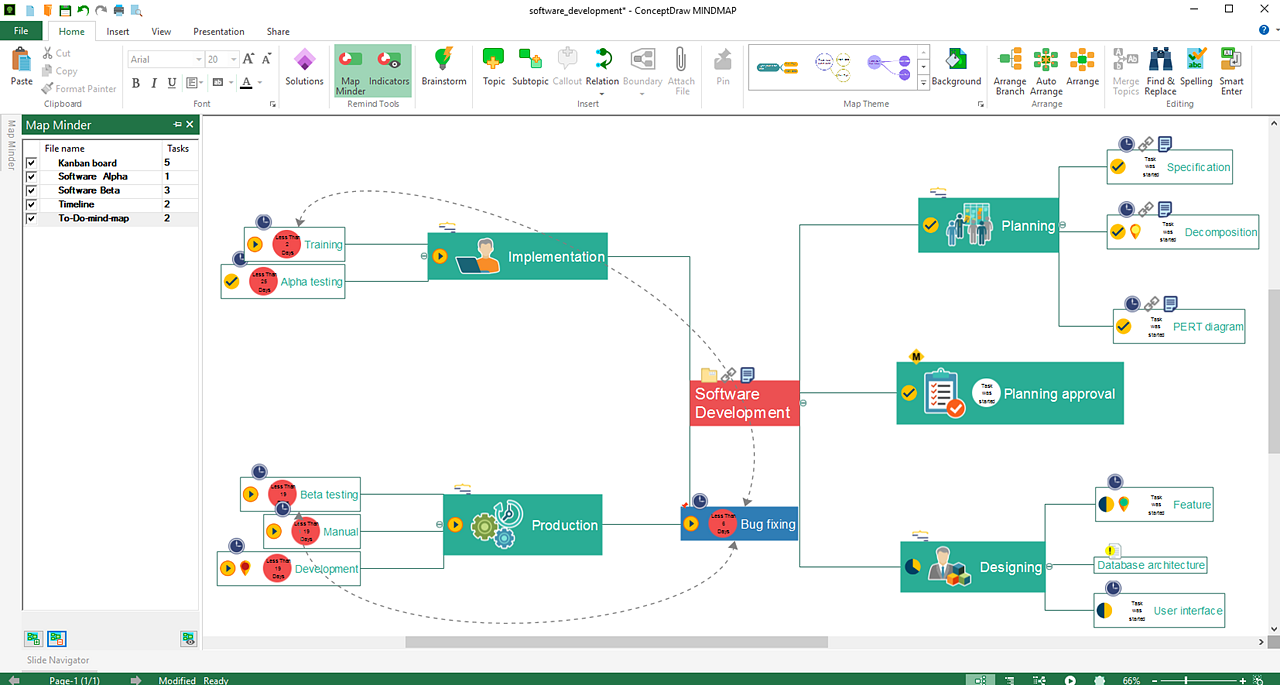Select the Software Development central topic

click(744, 403)
